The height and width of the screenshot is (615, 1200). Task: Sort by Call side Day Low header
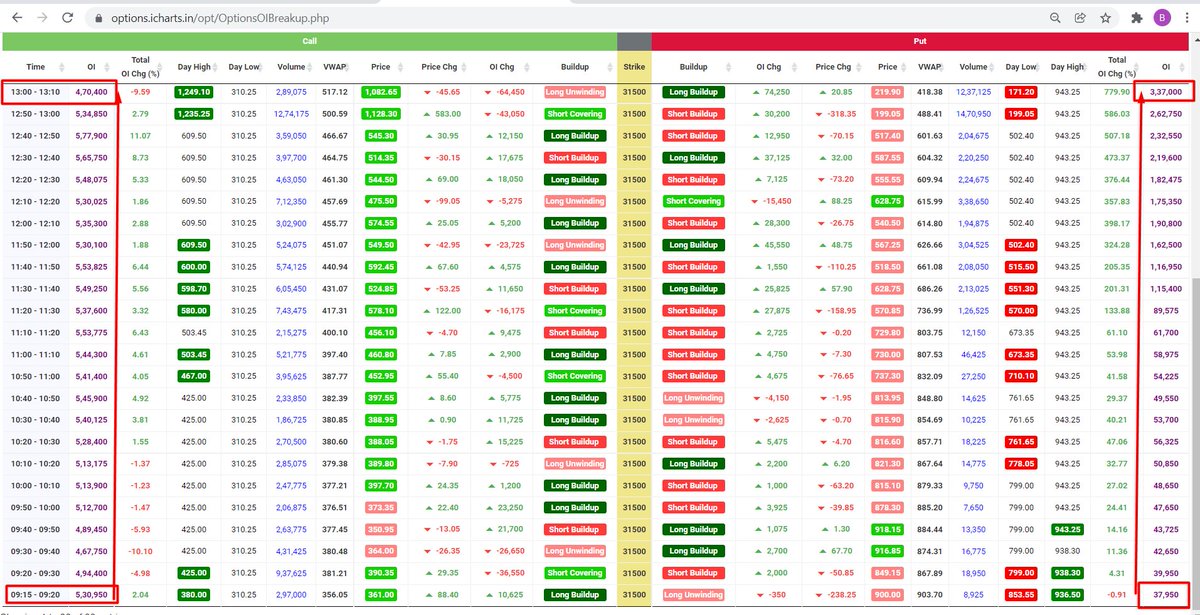[x=243, y=67]
